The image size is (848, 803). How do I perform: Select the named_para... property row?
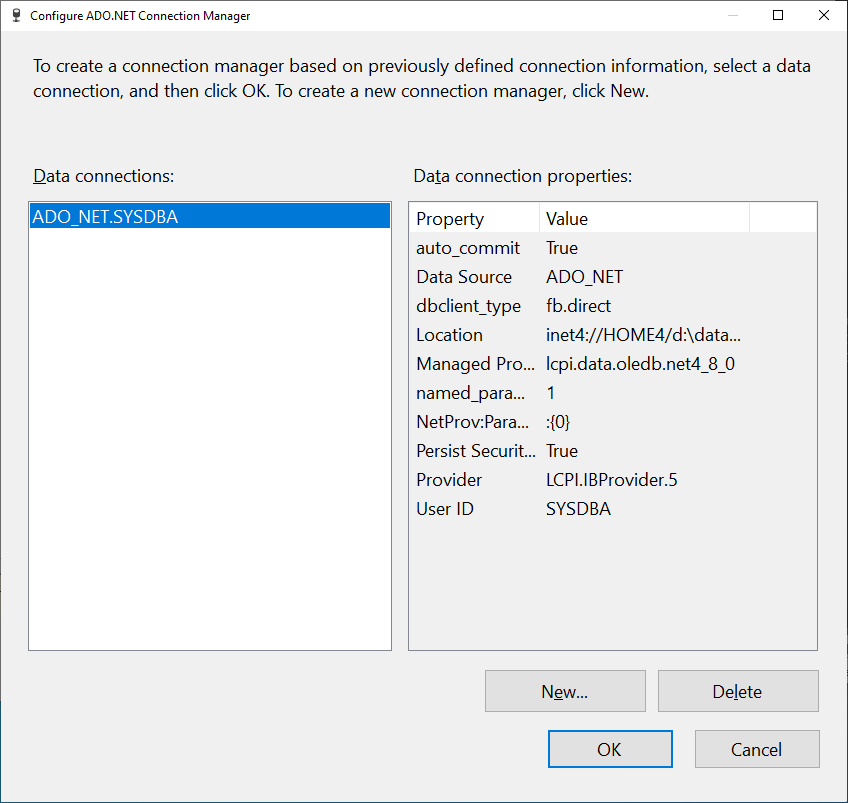pyautogui.click(x=612, y=393)
